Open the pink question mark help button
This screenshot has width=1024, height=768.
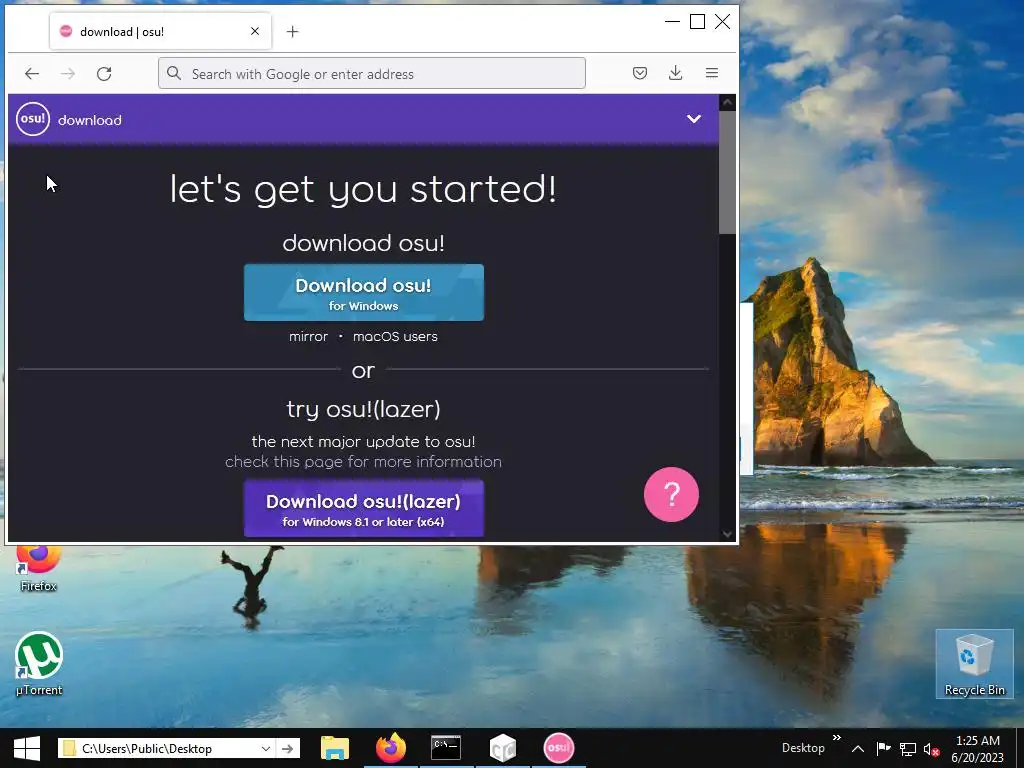pos(671,494)
